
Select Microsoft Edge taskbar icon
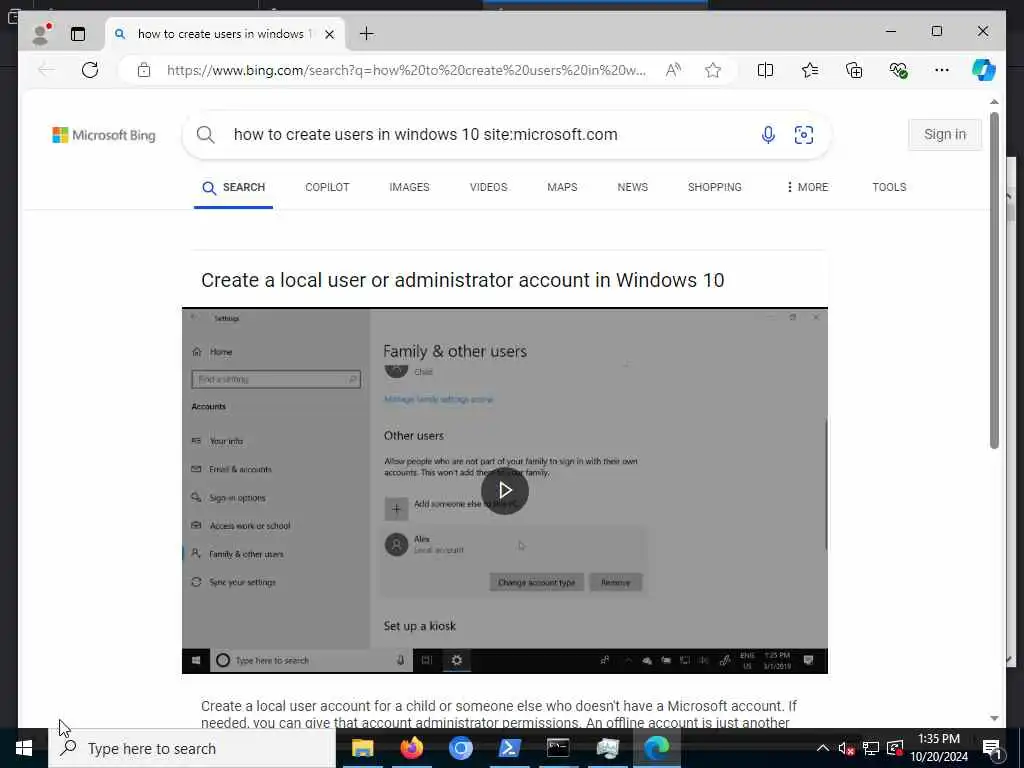[x=657, y=748]
